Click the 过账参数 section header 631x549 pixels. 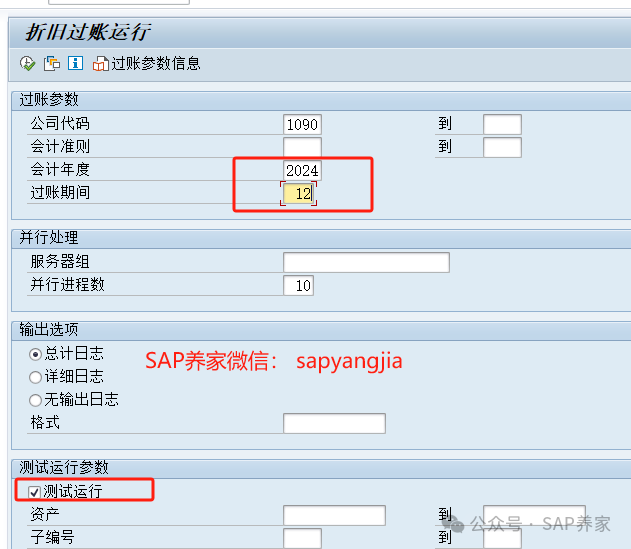(49, 99)
